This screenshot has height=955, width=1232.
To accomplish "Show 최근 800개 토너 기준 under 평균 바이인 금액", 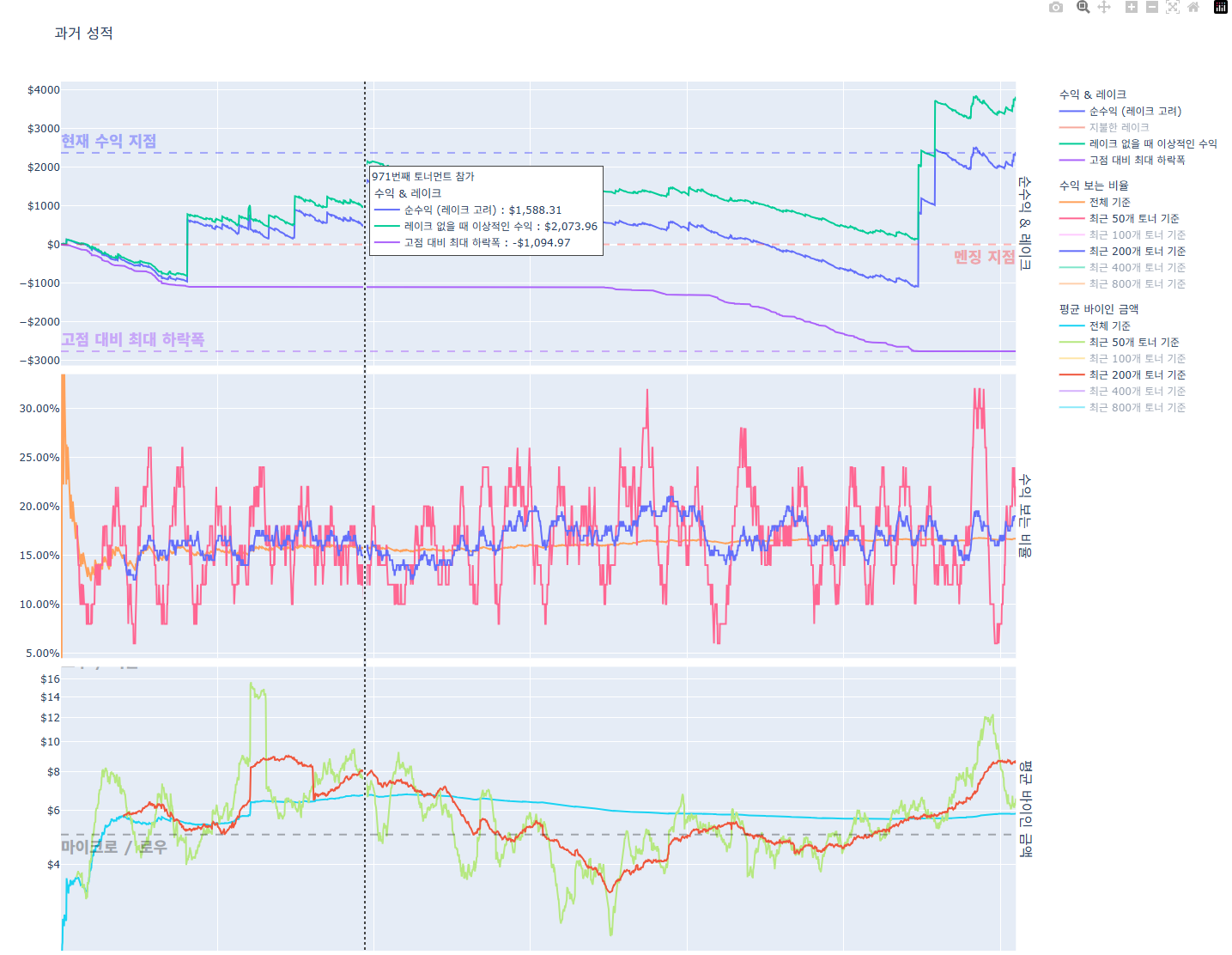I will [x=1137, y=407].
